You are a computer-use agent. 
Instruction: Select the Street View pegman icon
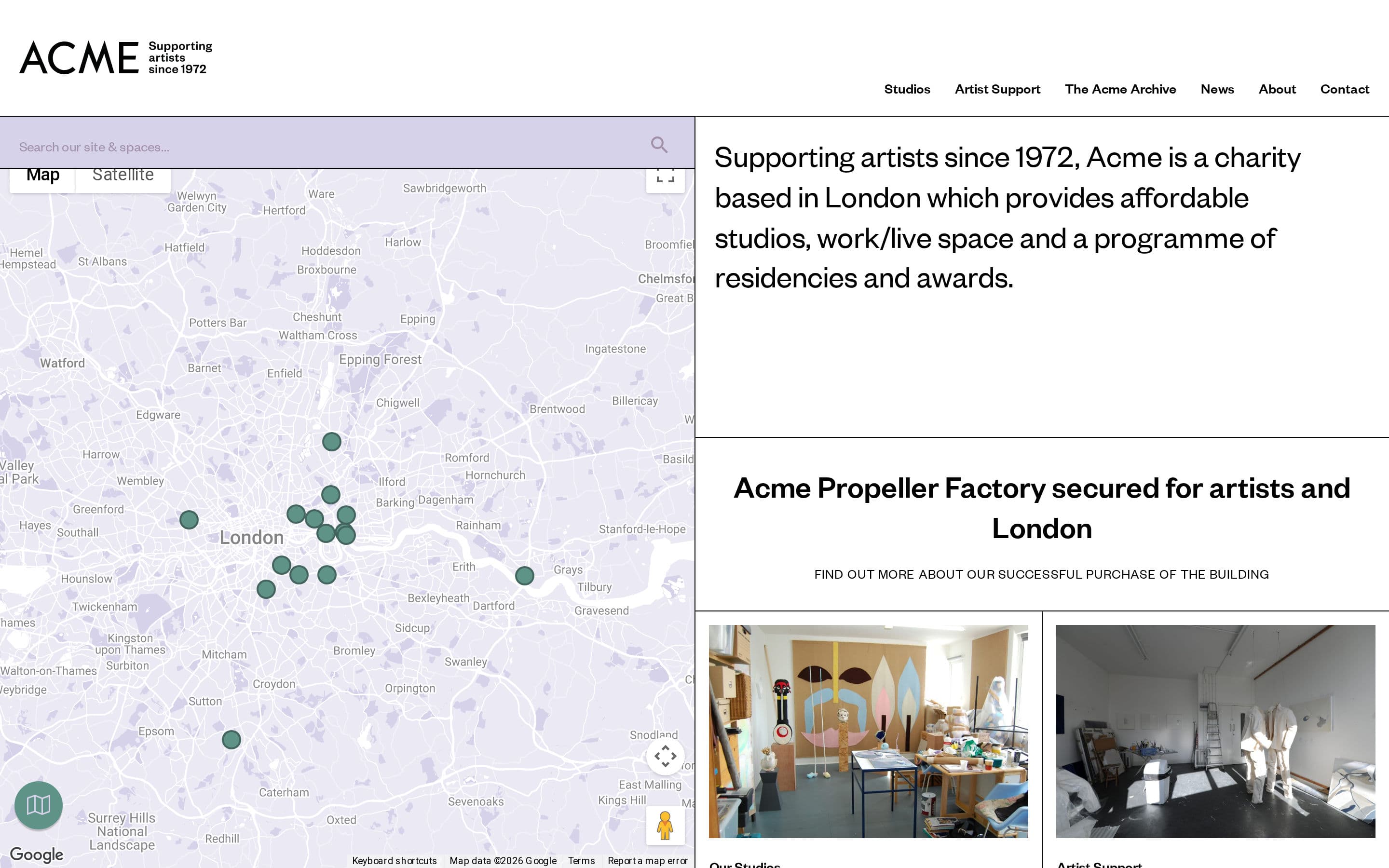point(665,826)
